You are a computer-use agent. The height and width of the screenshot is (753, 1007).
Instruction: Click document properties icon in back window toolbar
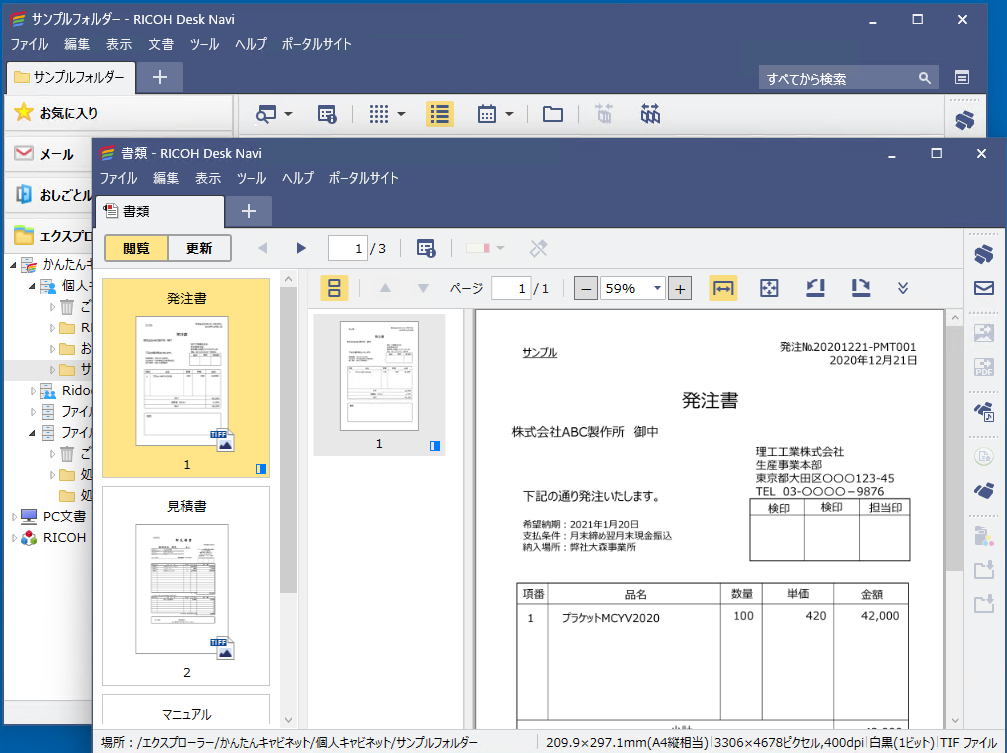(327, 114)
